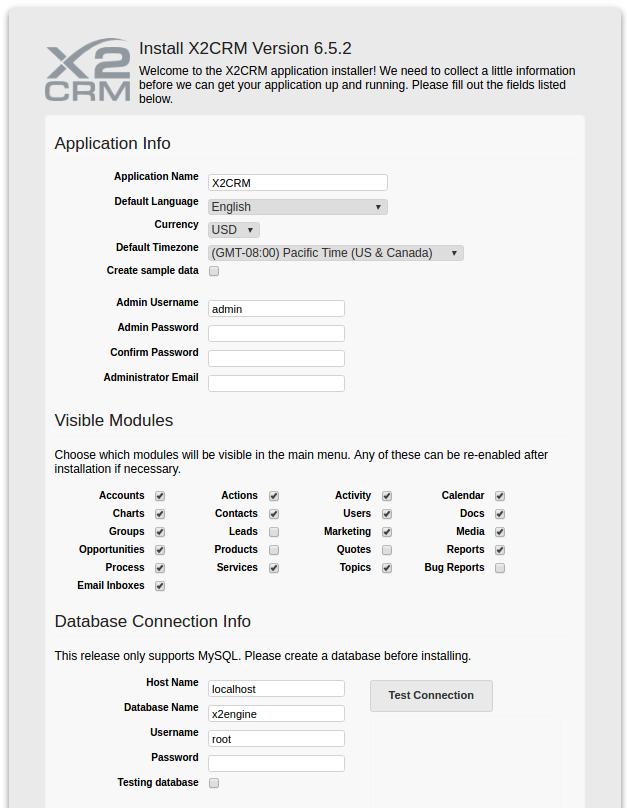Click the Application Info heading
The image size is (627, 808).
pos(112,143)
